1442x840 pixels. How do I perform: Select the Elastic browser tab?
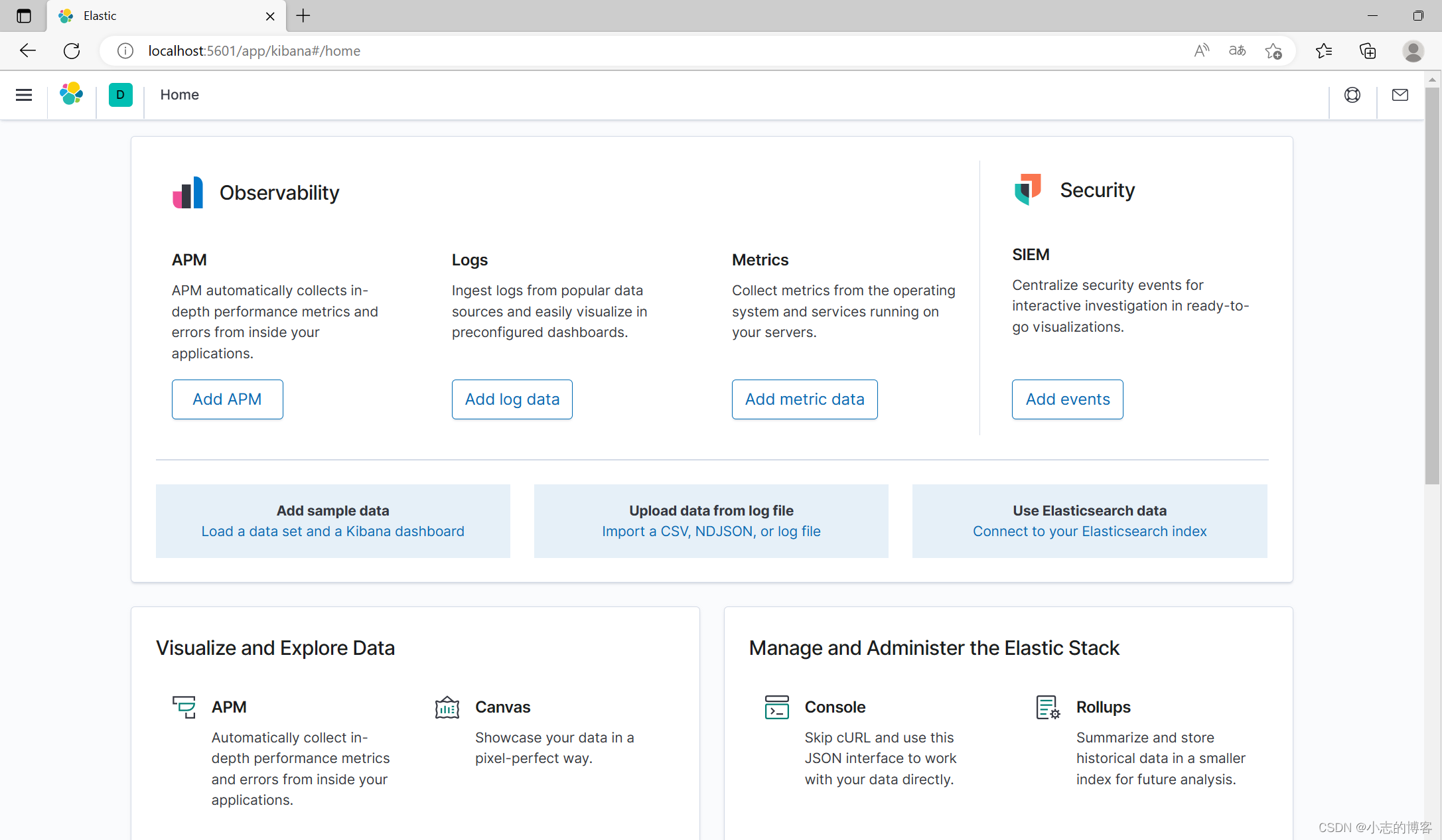click(x=166, y=16)
